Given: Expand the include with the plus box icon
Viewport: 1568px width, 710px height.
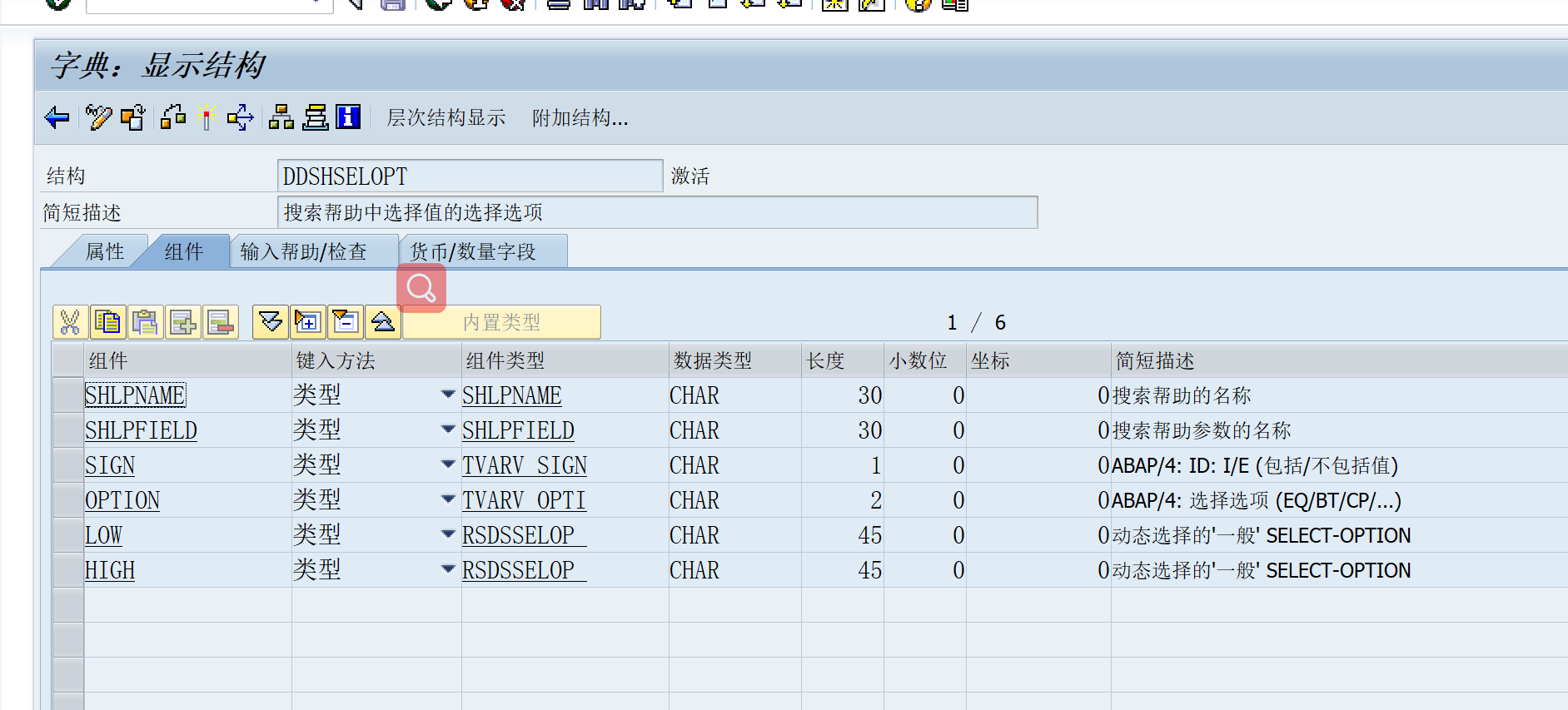Looking at the screenshot, I should point(308,322).
